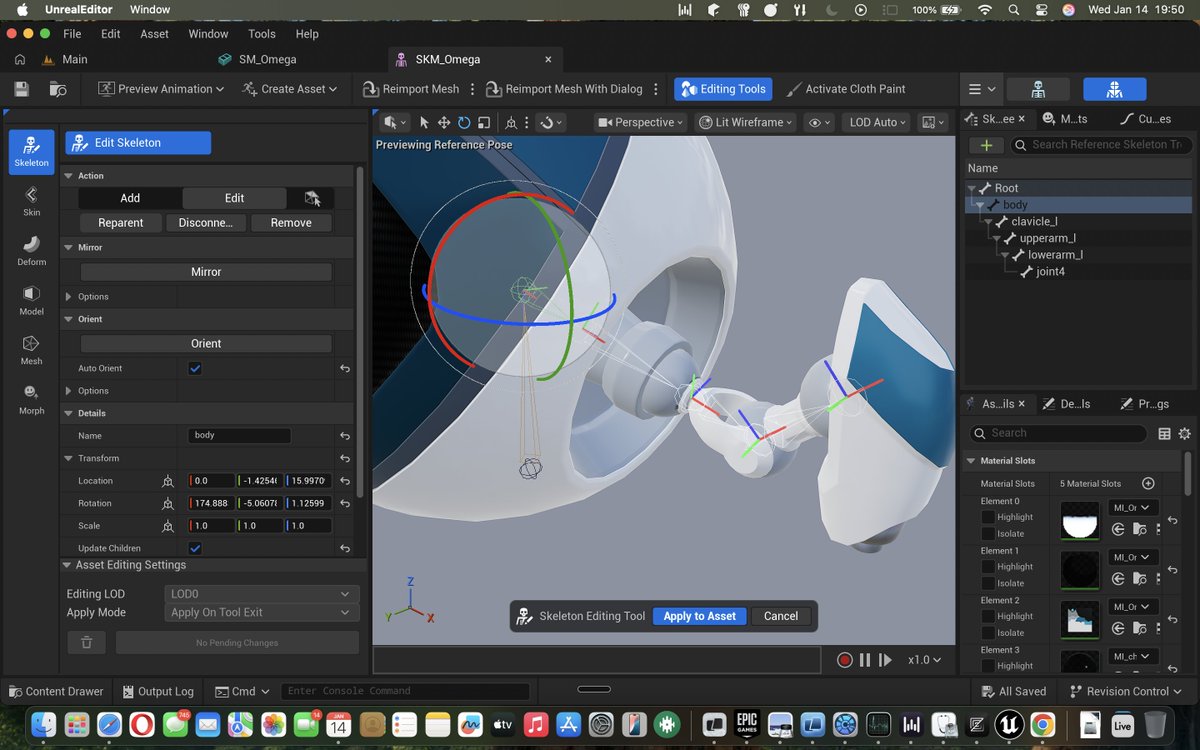Image resolution: width=1200 pixels, height=750 pixels.
Task: Add a new material slot with plus icon
Action: tap(1148, 483)
